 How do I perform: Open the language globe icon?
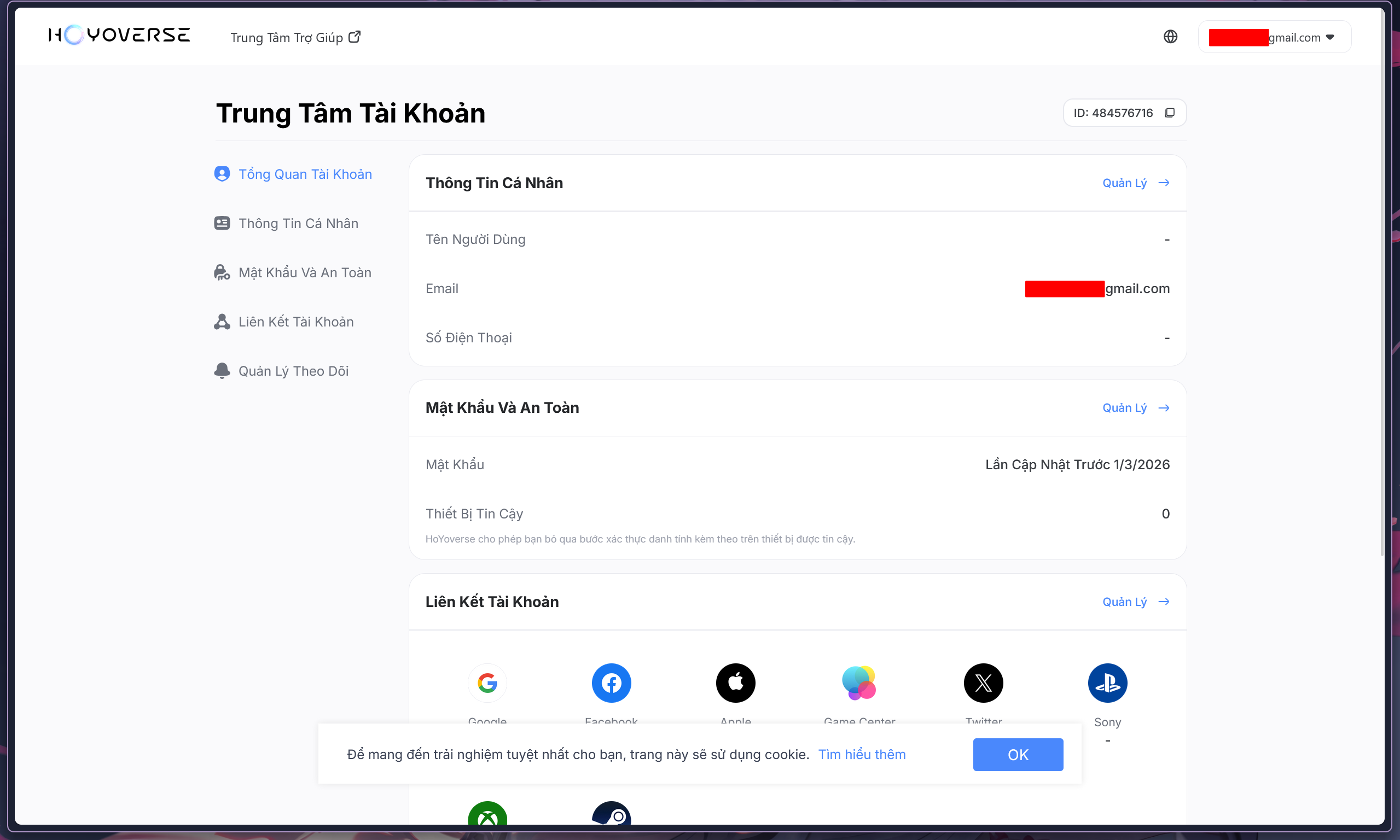[1170, 37]
